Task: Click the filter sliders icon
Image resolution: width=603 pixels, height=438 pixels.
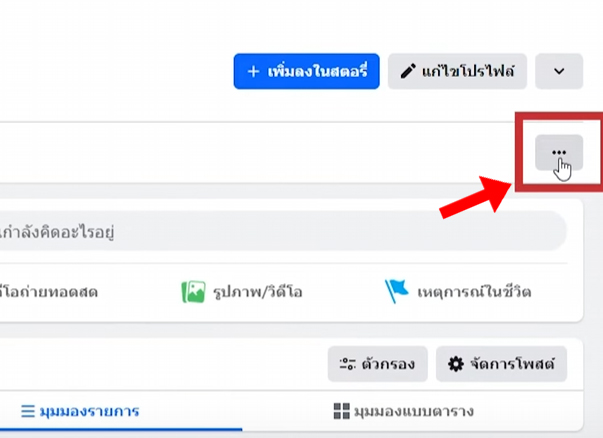Action: tap(347, 364)
